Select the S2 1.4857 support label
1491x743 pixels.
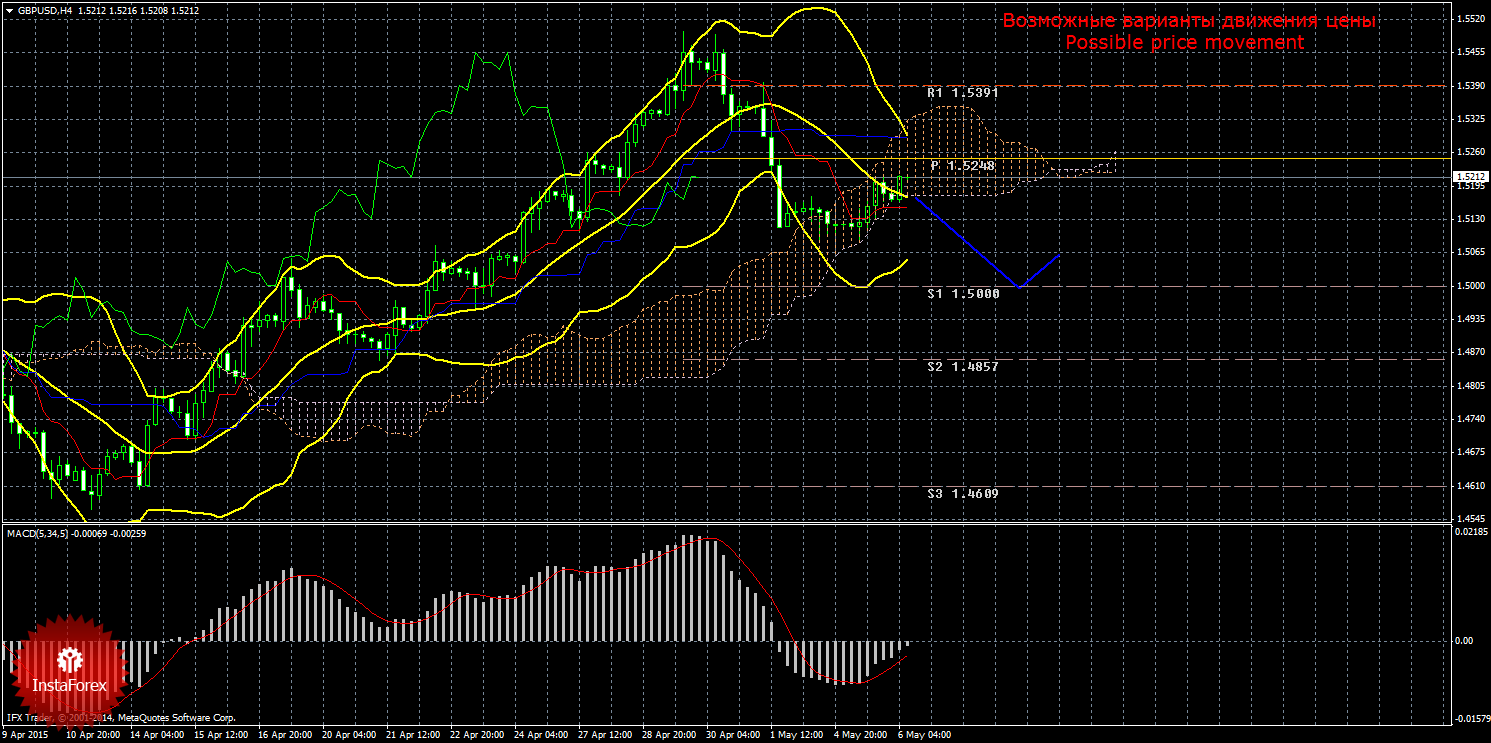tap(962, 367)
